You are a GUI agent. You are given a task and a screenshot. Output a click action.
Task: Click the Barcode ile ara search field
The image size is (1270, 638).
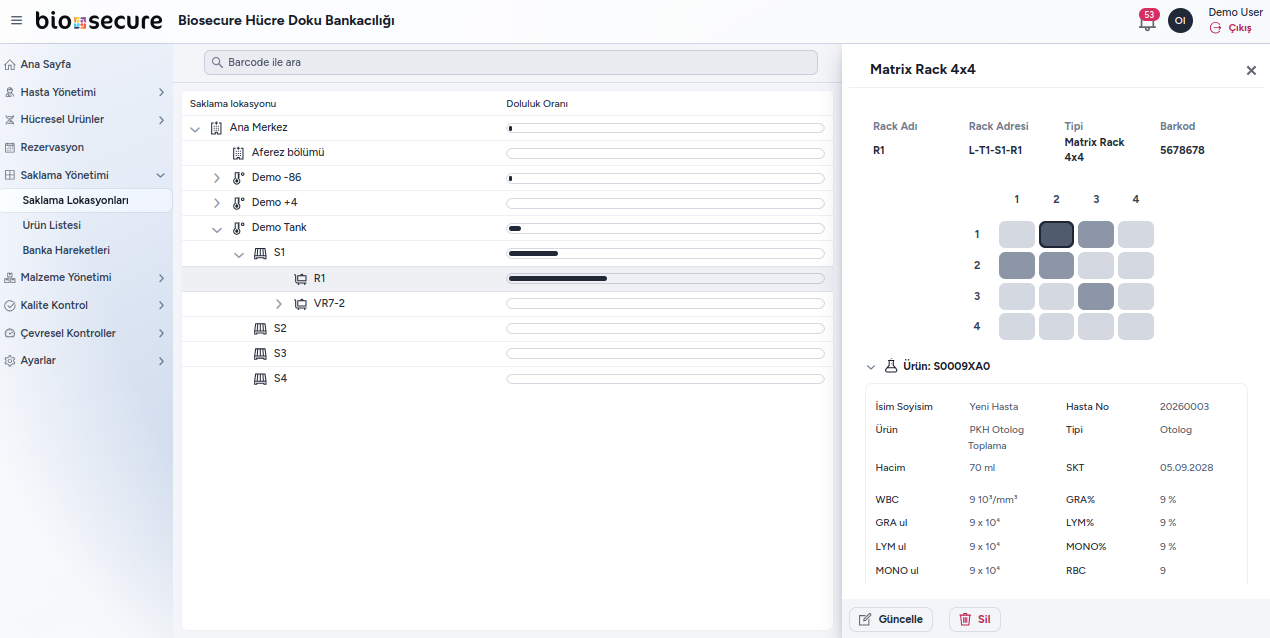pyautogui.click(x=511, y=62)
